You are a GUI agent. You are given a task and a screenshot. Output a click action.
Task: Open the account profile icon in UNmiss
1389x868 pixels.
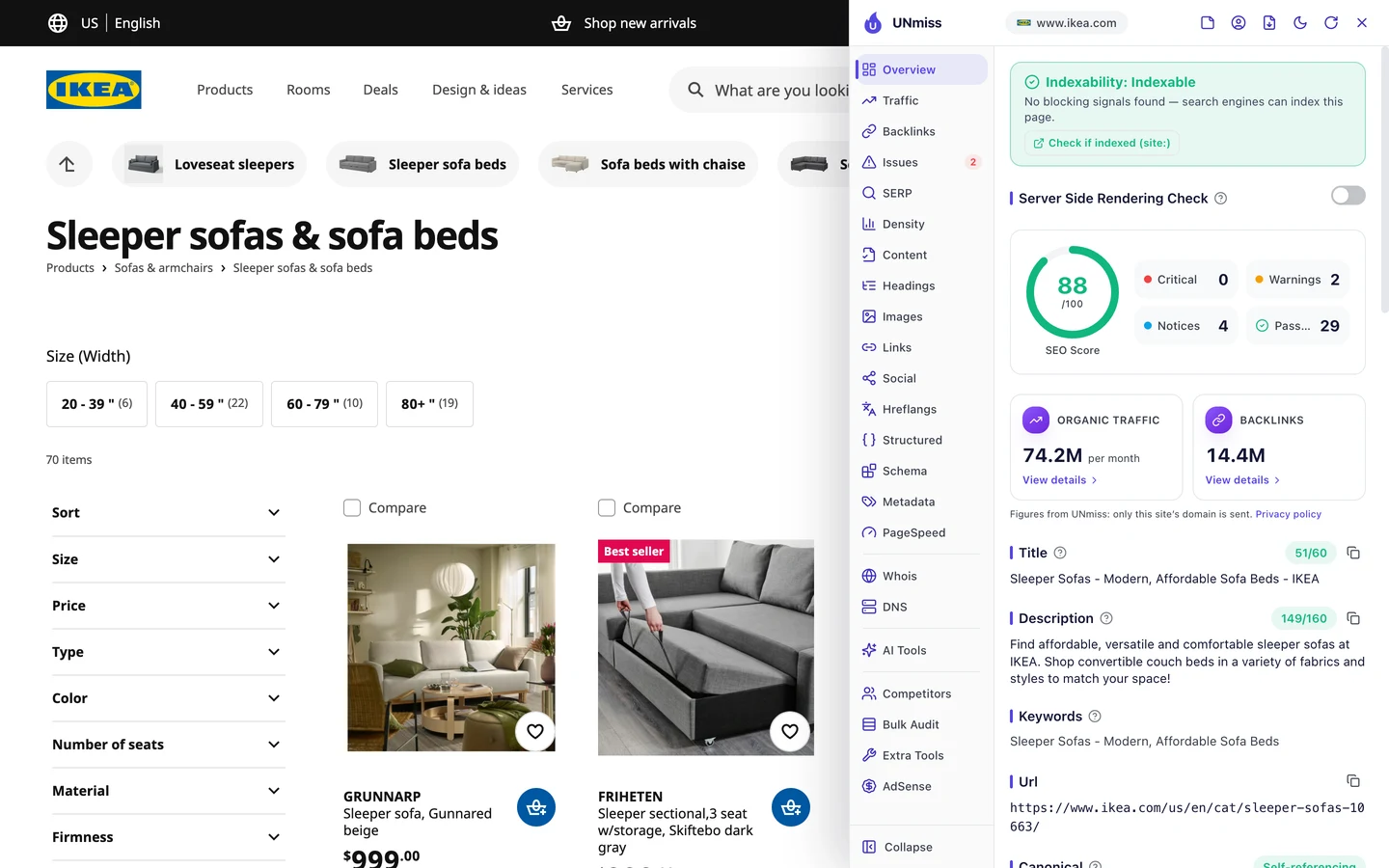1239,23
